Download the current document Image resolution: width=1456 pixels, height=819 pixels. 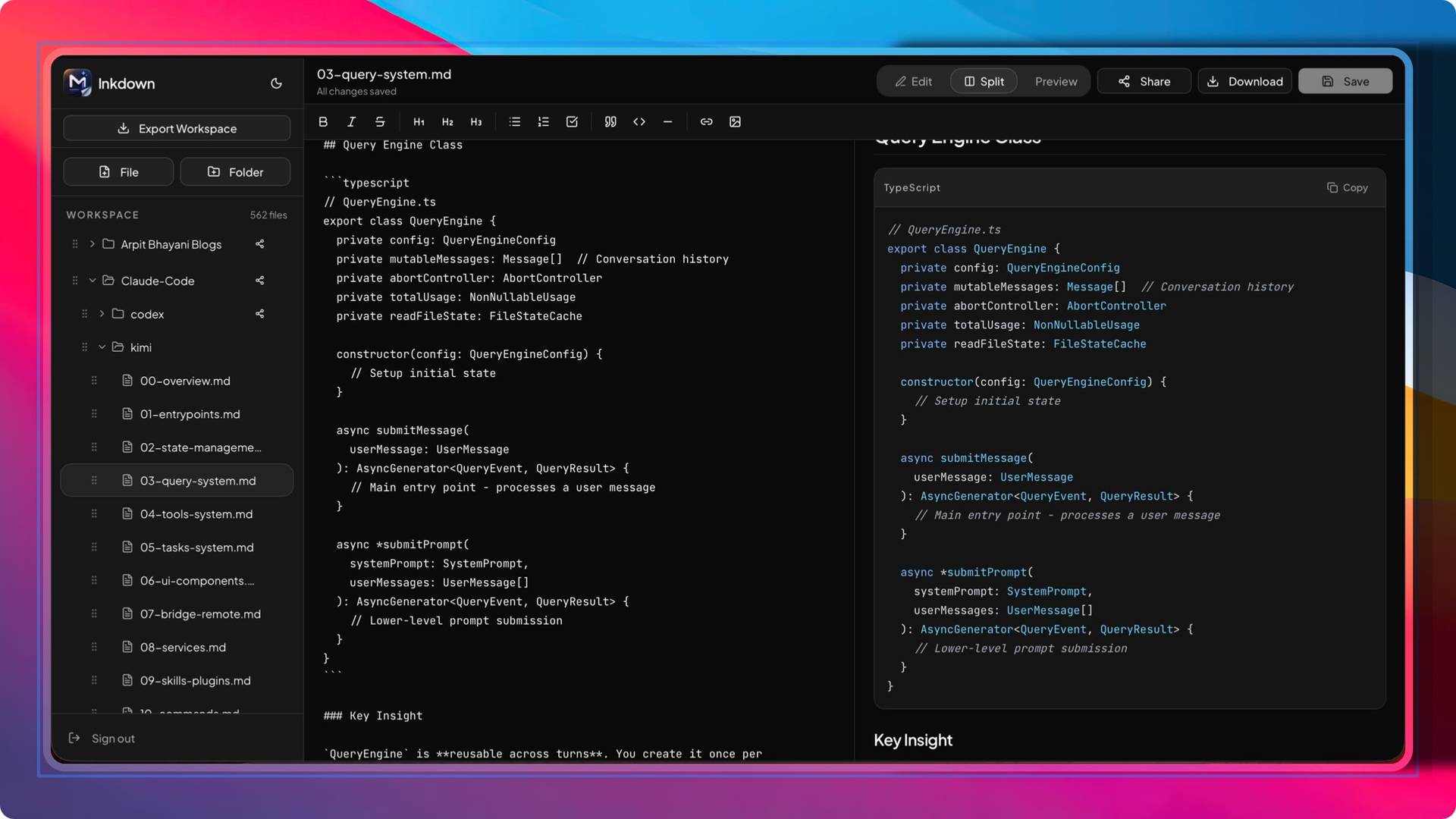(x=1244, y=81)
